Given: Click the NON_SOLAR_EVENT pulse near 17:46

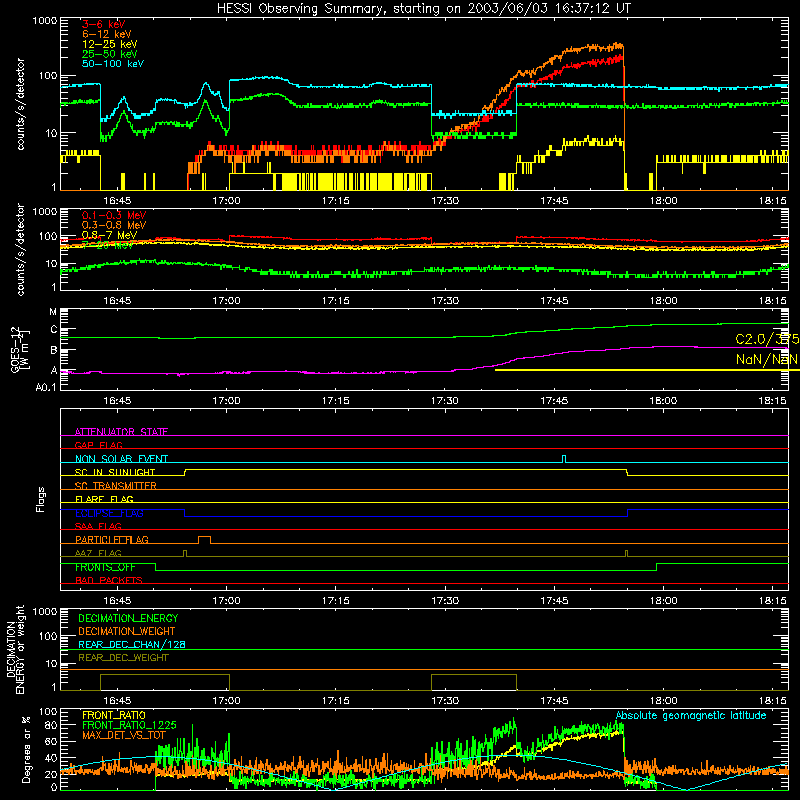Looking at the screenshot, I should pos(564,459).
